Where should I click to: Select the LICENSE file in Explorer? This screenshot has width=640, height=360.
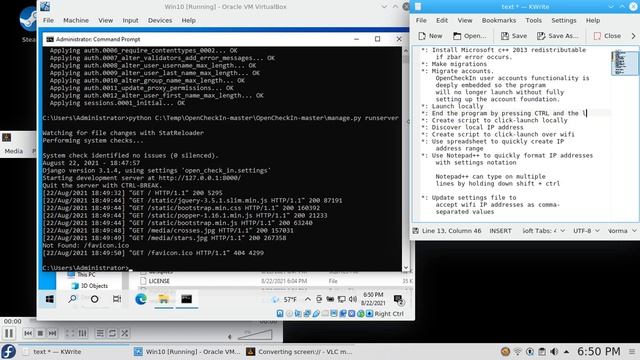pyautogui.click(x=159, y=281)
